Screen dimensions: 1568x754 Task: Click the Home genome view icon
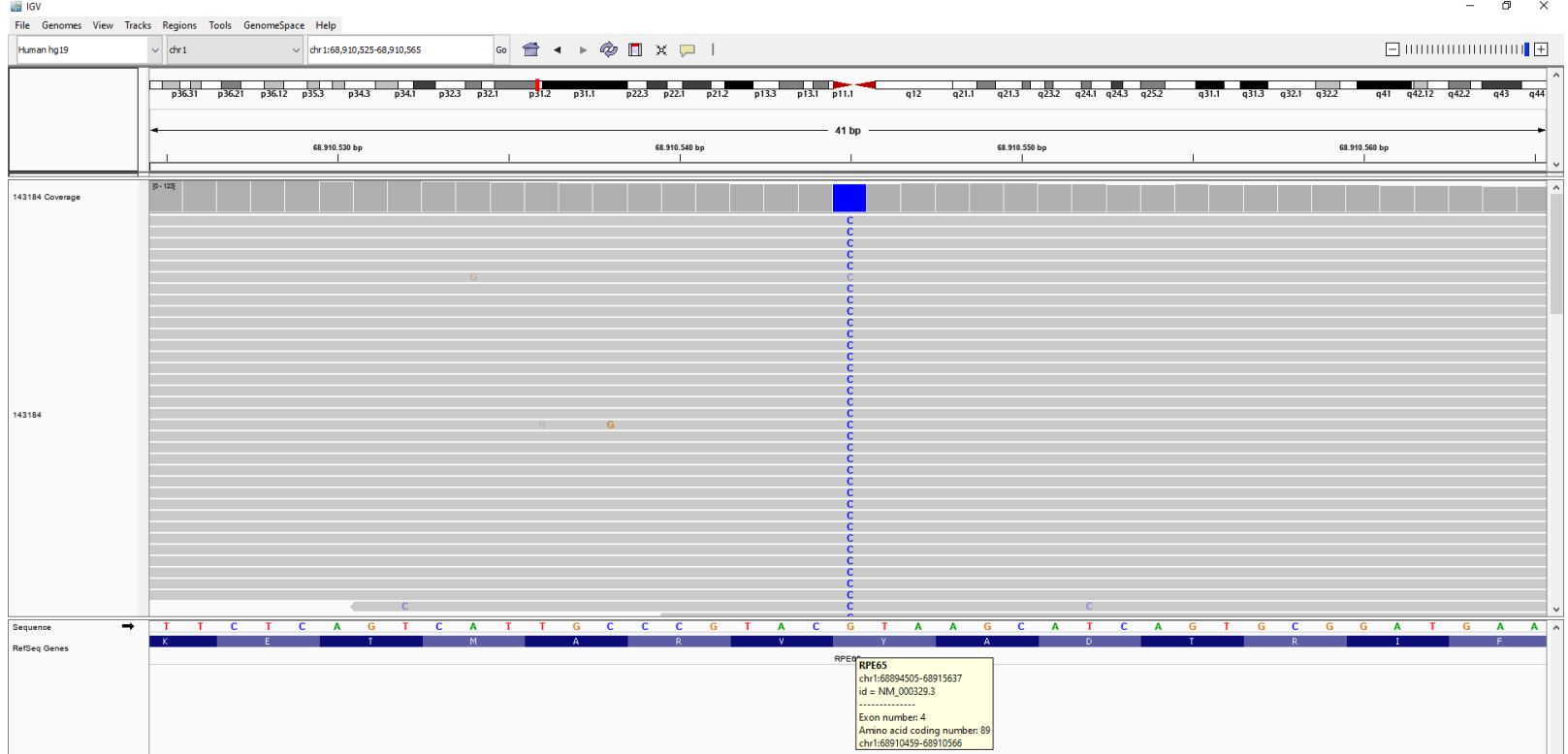click(x=530, y=49)
